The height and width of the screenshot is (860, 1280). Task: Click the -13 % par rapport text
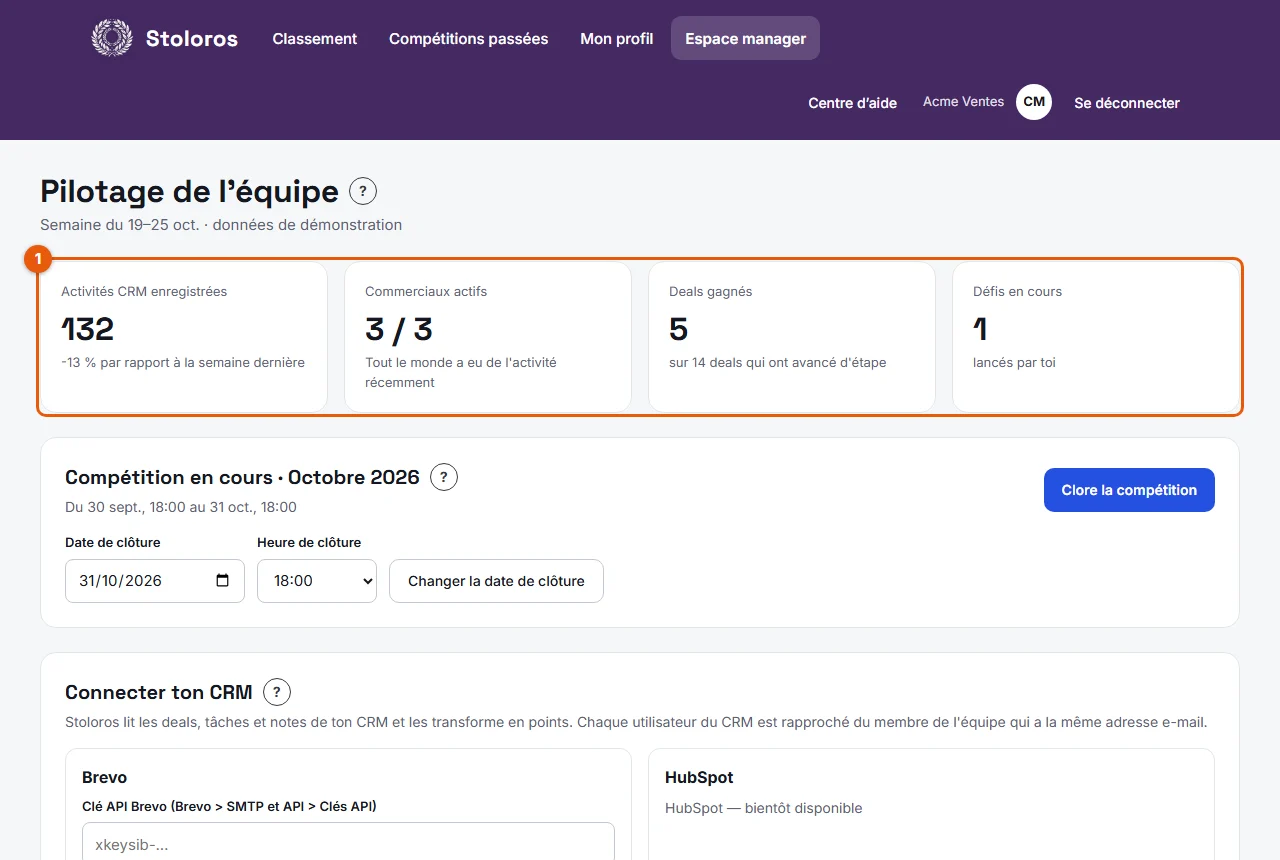(183, 362)
